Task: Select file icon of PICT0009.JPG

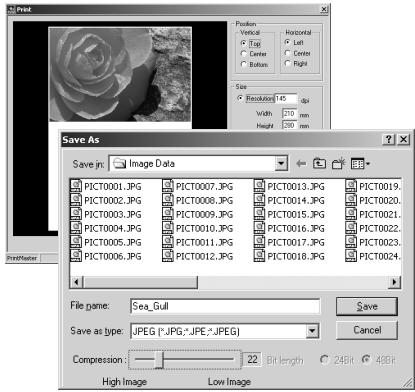Action: [168, 214]
